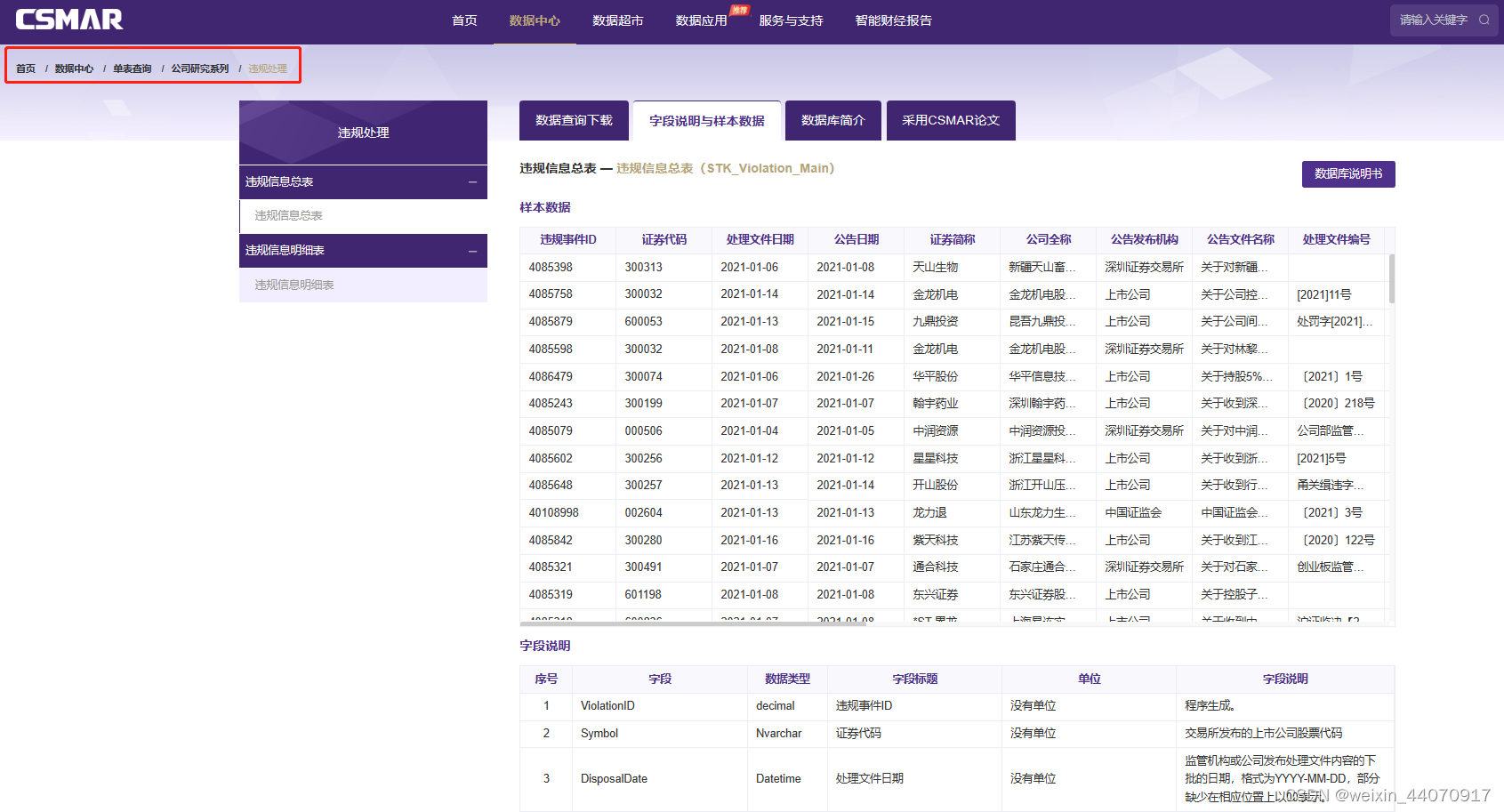Select 违规信息明细表 sub-item in sidebar
The width and height of the screenshot is (1504, 812).
tap(363, 285)
